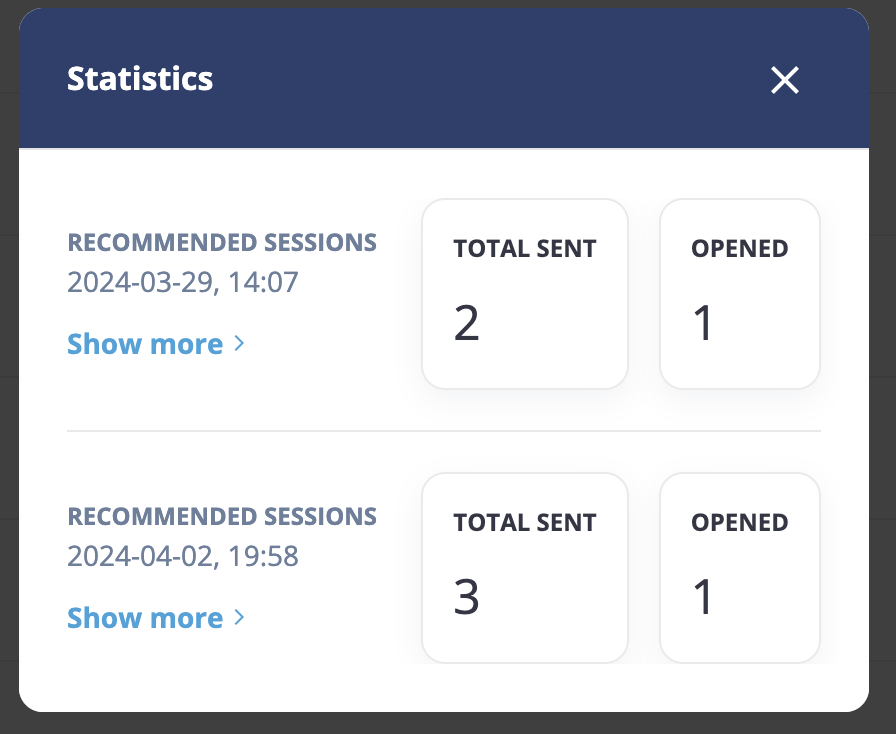
Task: Select the opened count for the April 2 entry
Action: 704,597
